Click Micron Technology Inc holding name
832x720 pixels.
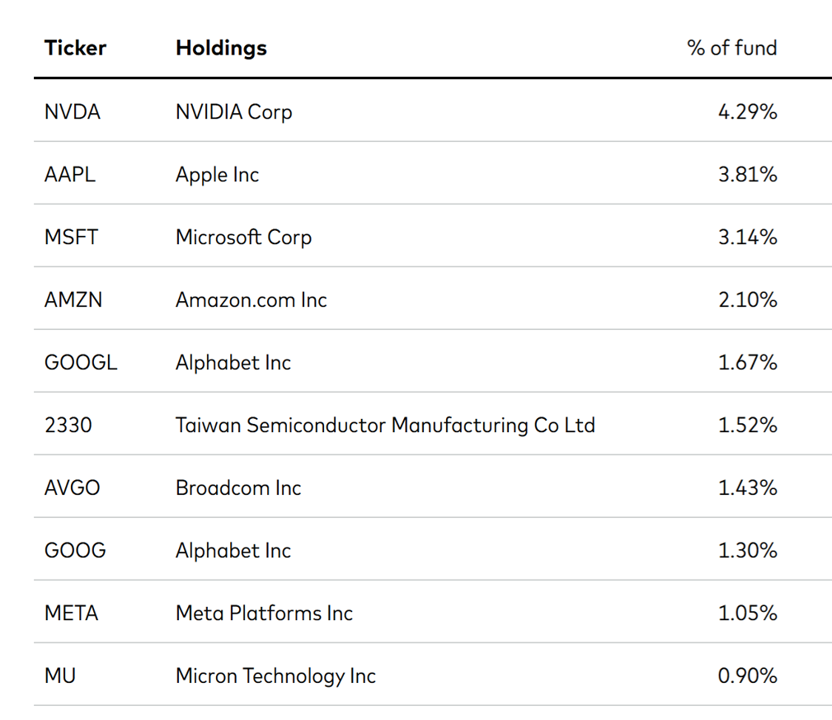[x=276, y=676]
